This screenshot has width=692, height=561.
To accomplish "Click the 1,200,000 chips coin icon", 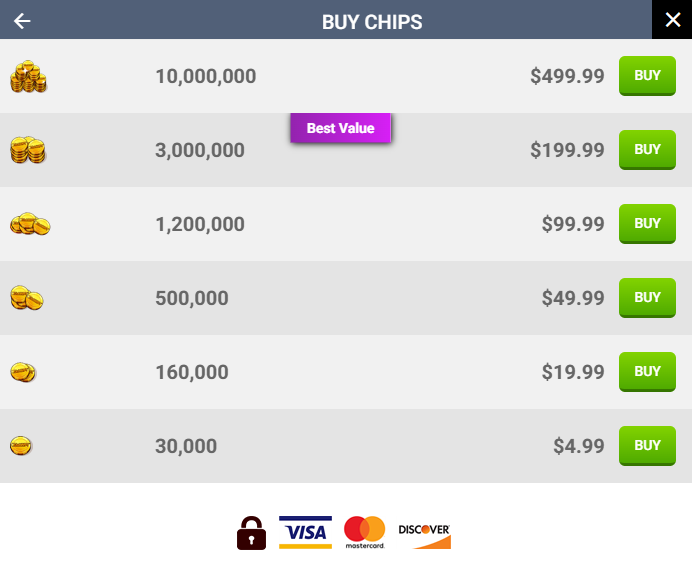I will tap(30, 225).
